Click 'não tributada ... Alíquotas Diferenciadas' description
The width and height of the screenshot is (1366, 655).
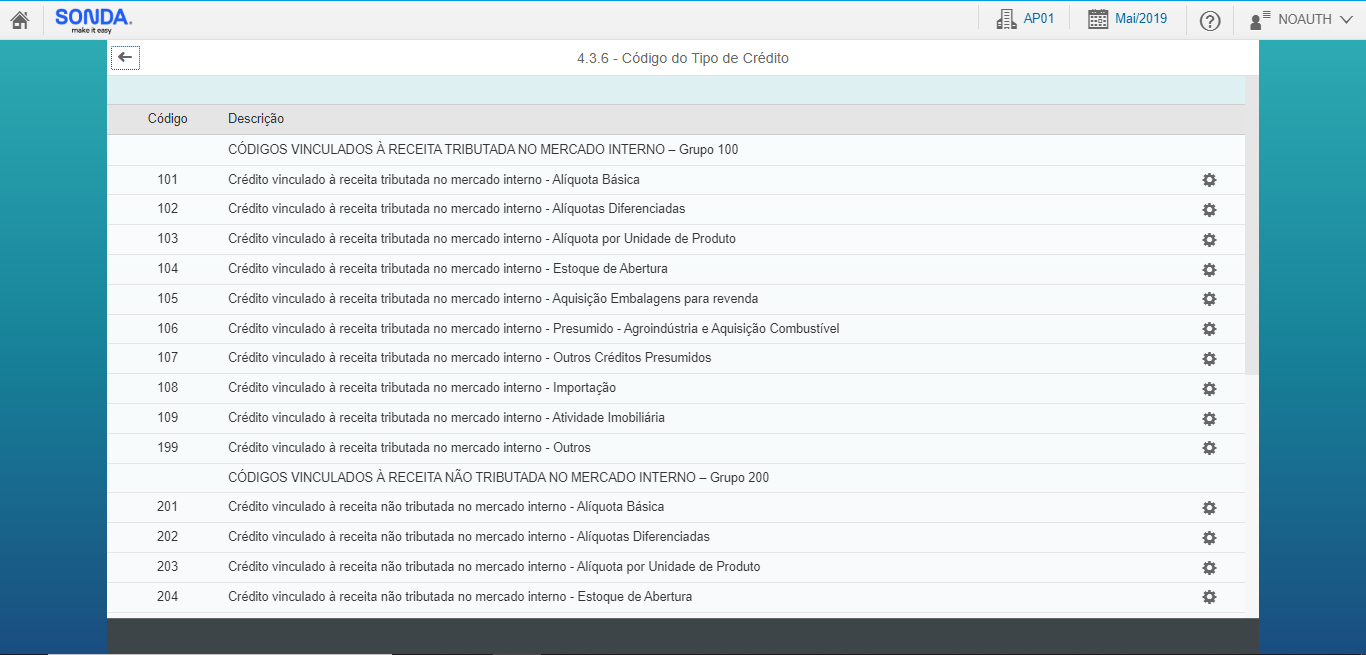pos(469,537)
